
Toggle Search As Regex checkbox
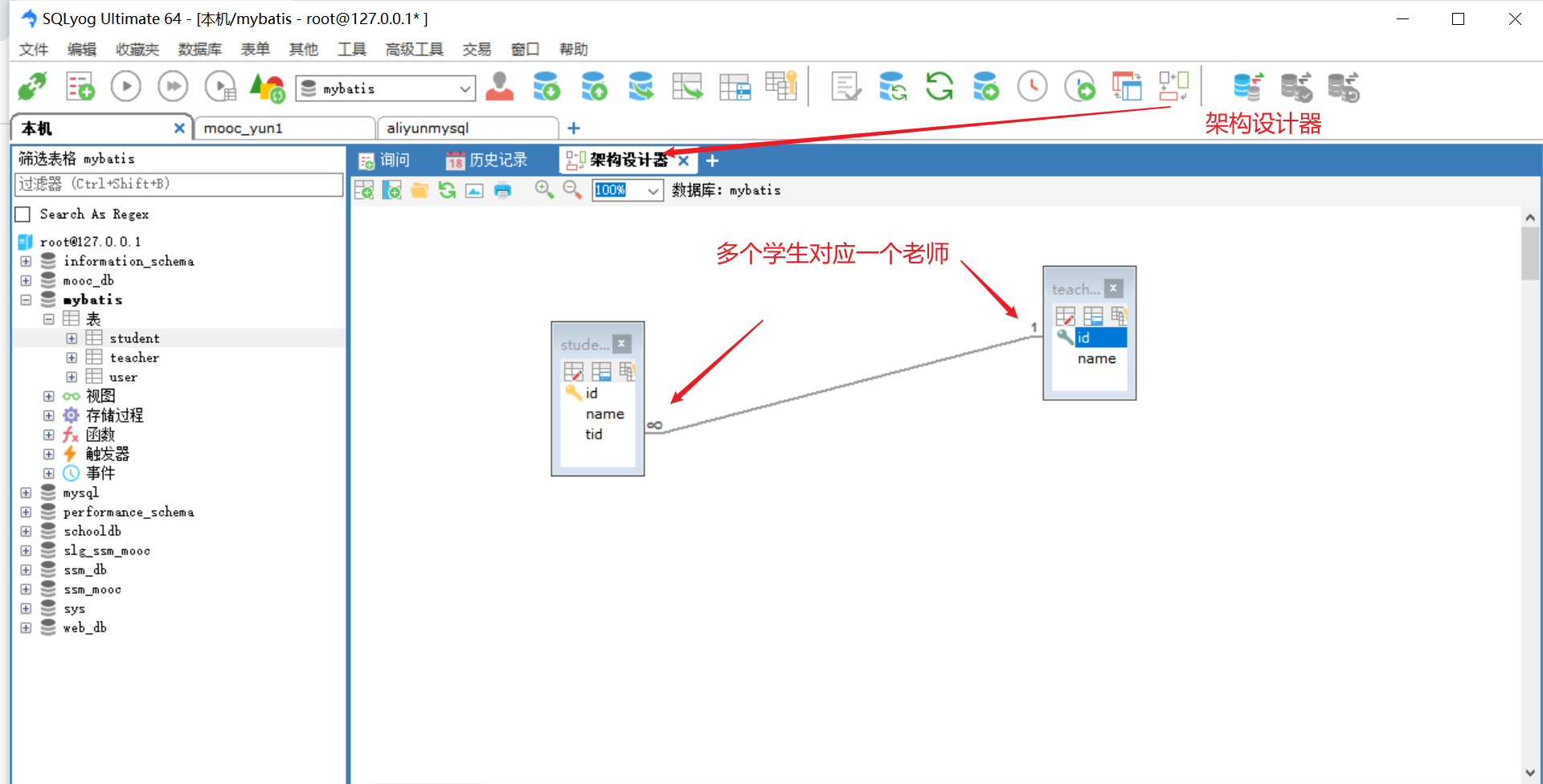click(23, 214)
